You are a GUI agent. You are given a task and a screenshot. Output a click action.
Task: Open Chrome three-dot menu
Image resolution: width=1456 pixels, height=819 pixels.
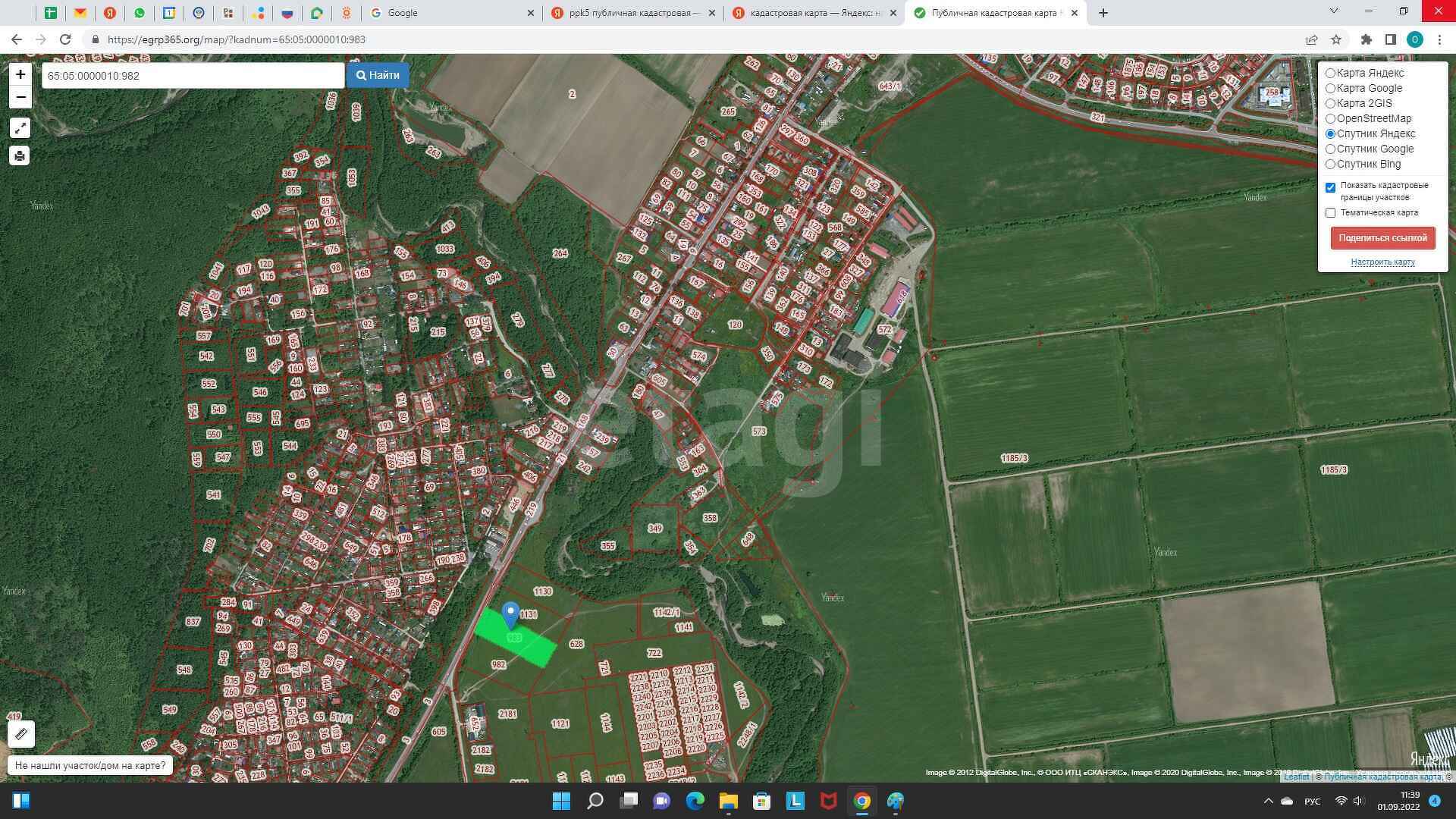tap(1439, 39)
